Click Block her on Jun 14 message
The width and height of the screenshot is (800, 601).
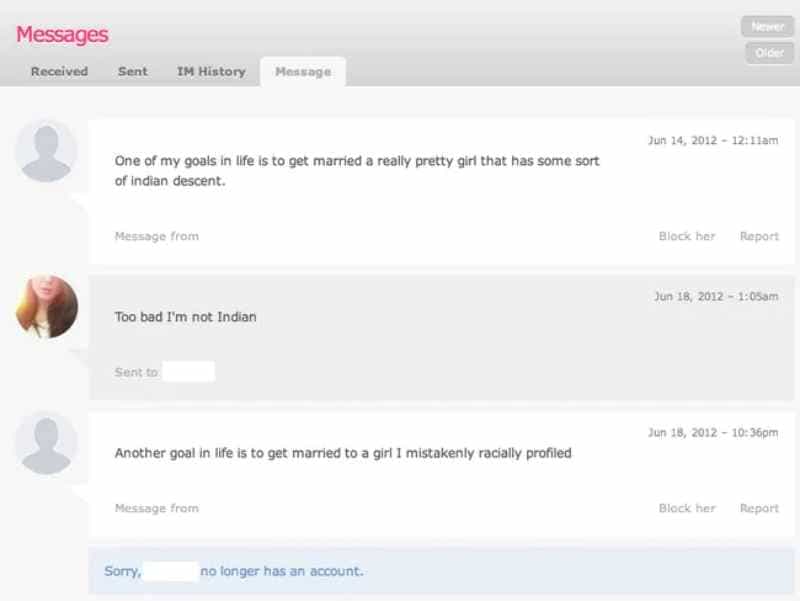pyautogui.click(x=687, y=237)
